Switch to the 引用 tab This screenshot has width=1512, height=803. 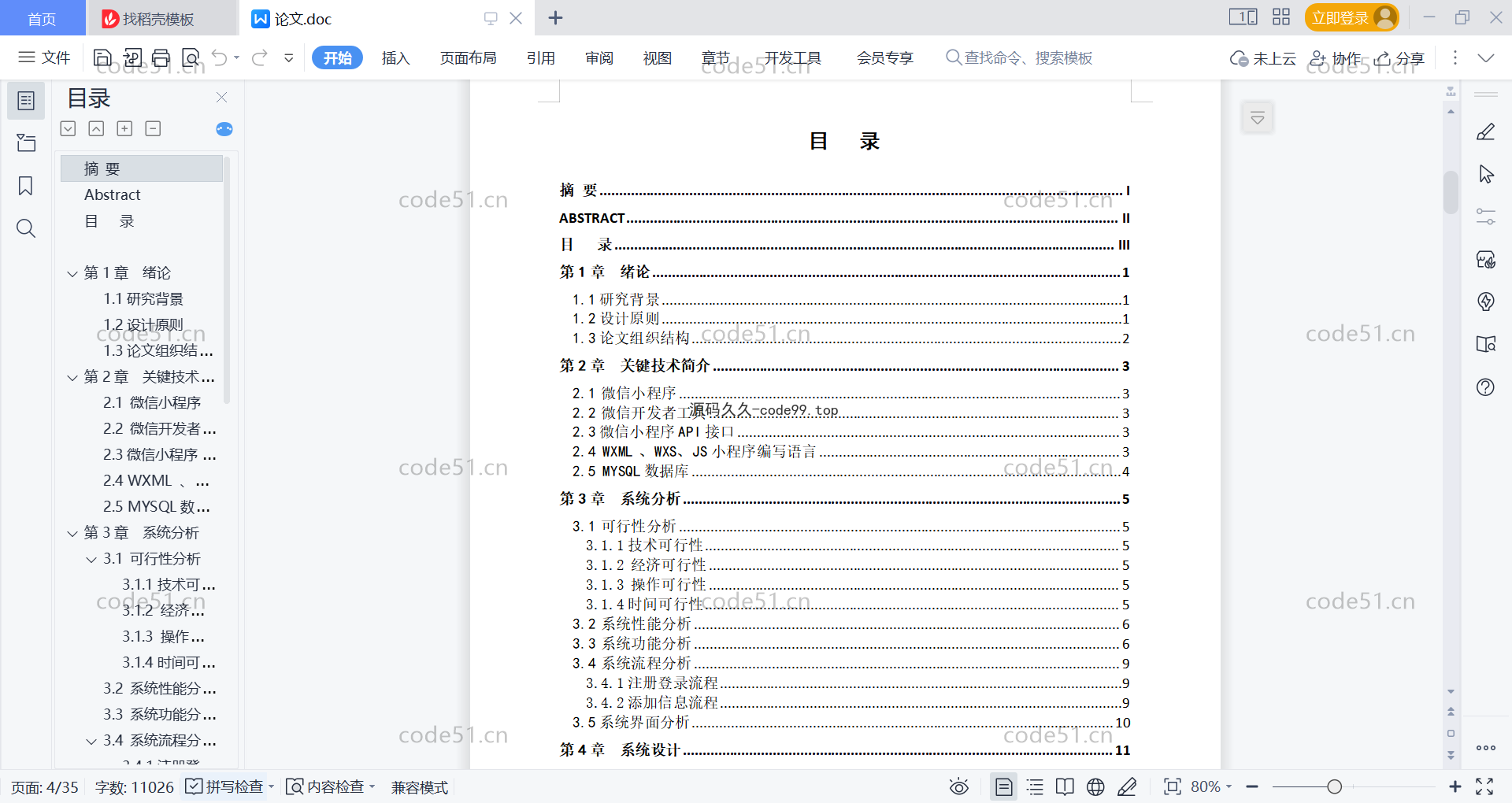pos(541,57)
